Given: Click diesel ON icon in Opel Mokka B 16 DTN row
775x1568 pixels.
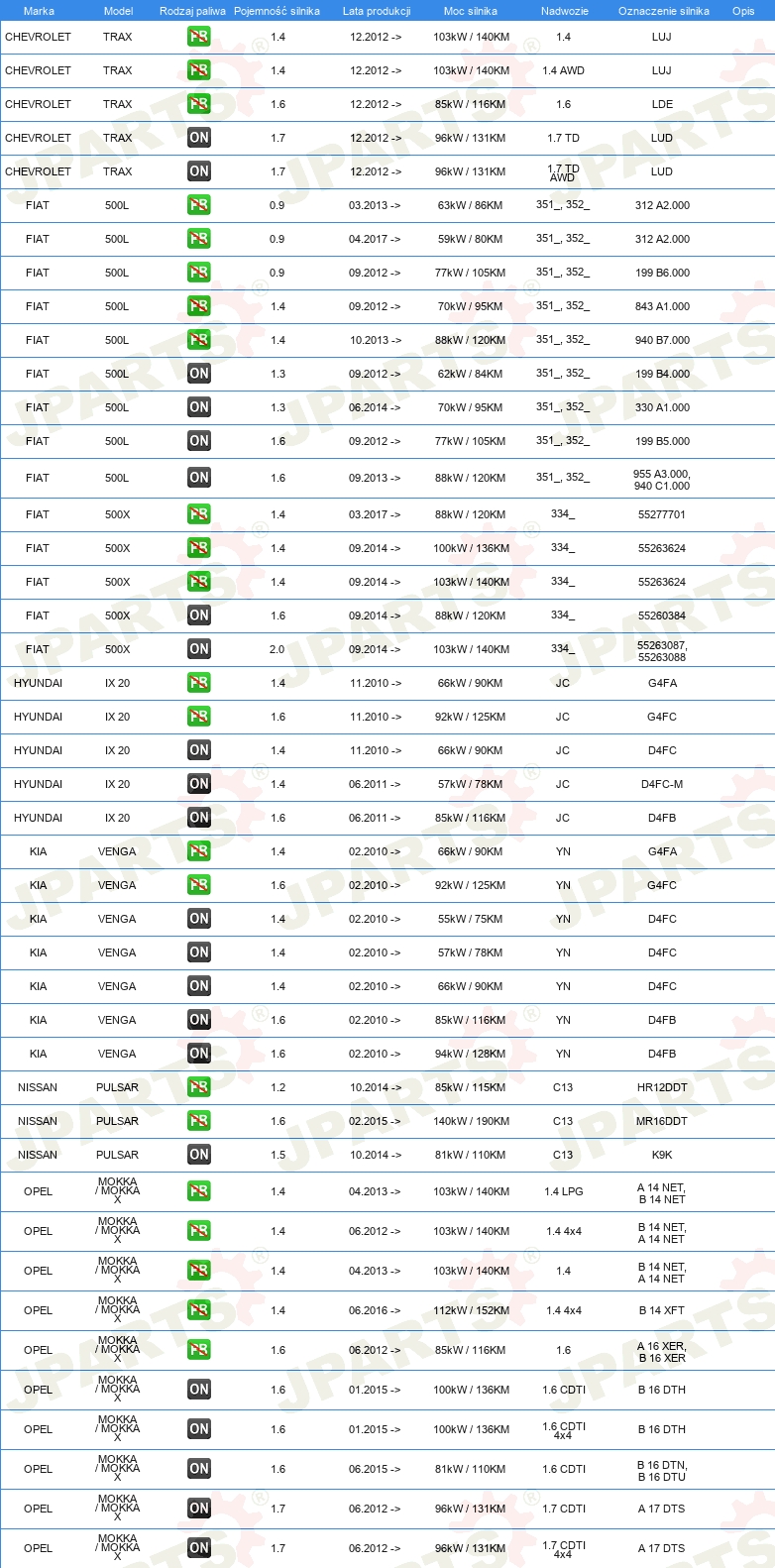Looking at the screenshot, I should (199, 1469).
